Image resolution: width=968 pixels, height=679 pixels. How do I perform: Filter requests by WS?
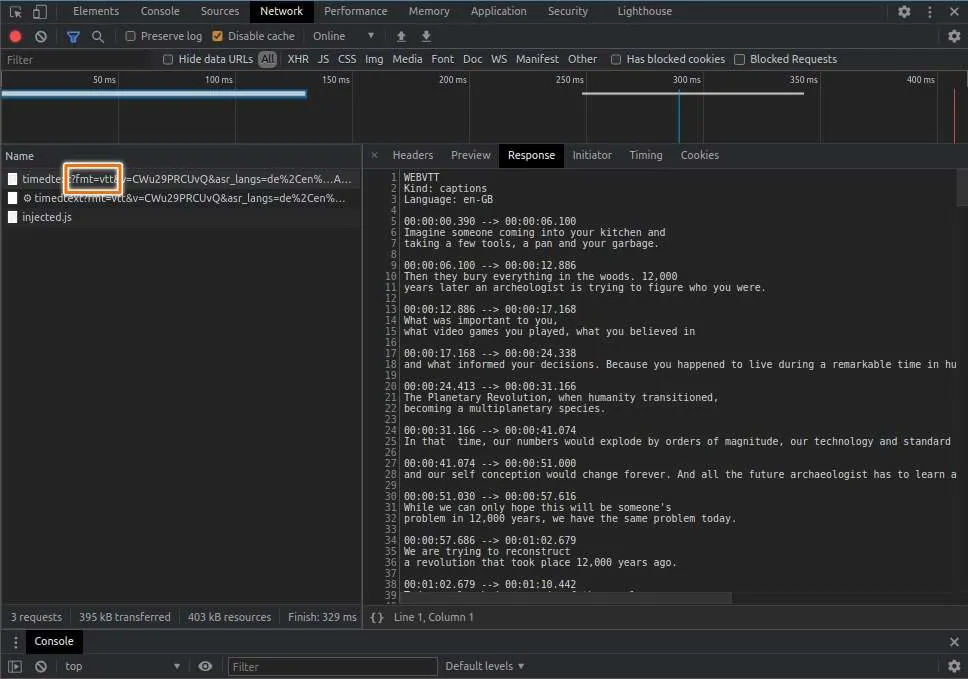(x=499, y=59)
